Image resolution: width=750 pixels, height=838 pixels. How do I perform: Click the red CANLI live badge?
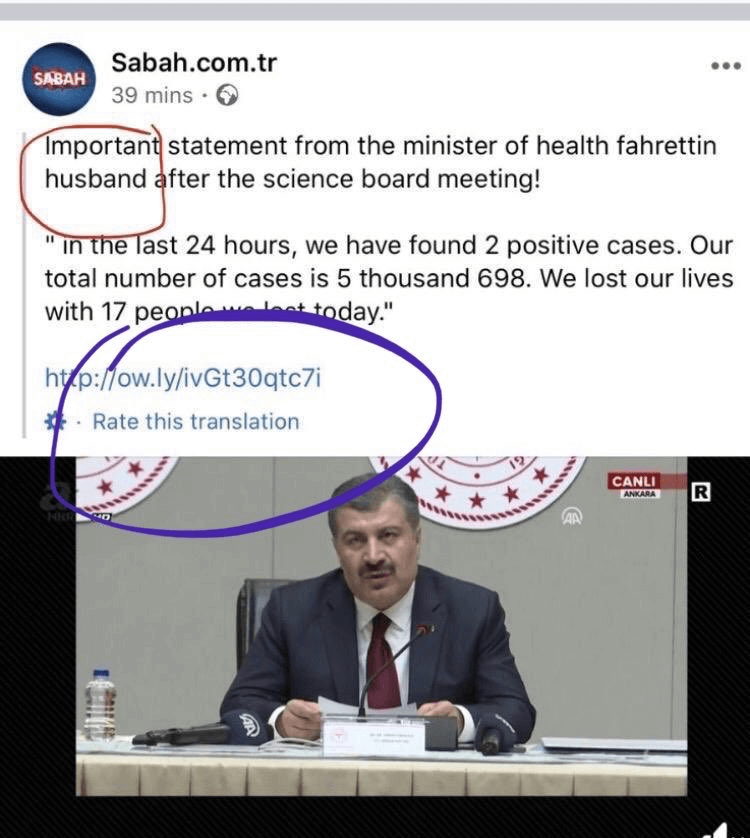(x=633, y=482)
